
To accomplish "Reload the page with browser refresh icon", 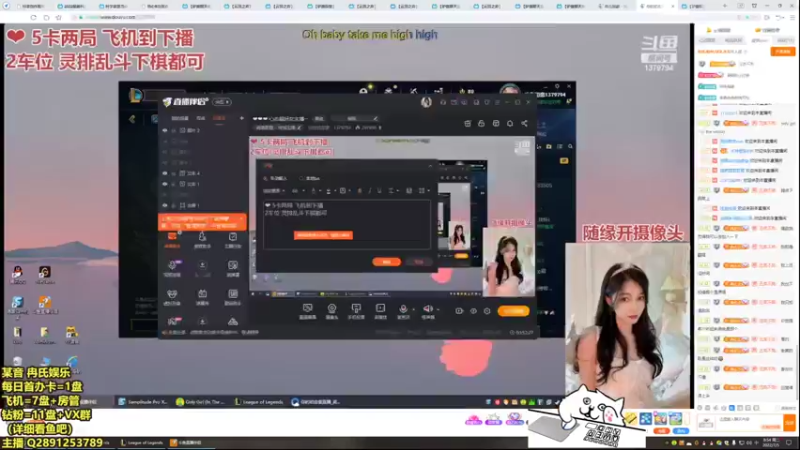I will (x=33, y=17).
